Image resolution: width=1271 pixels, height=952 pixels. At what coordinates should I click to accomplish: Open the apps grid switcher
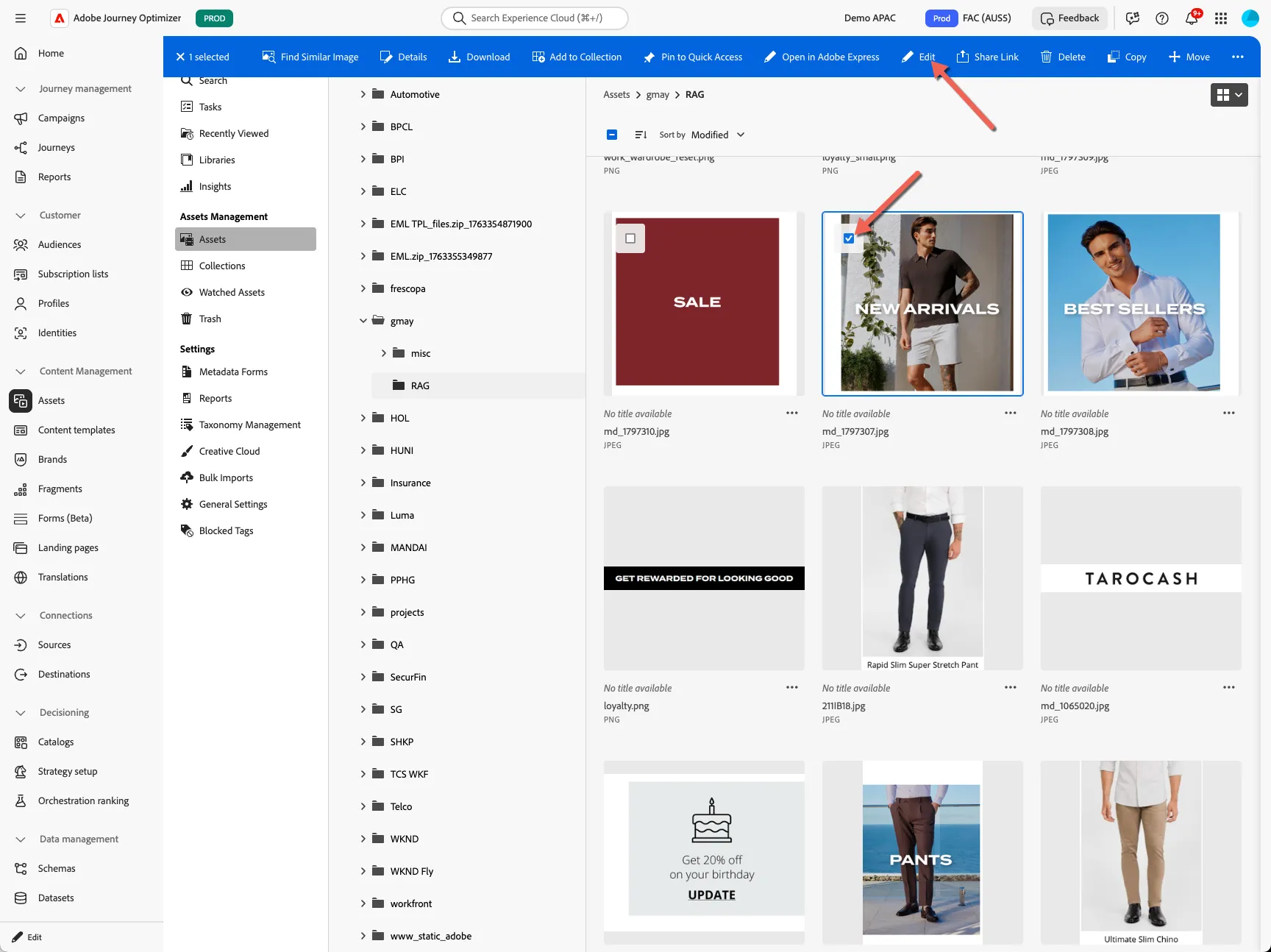tap(1221, 18)
